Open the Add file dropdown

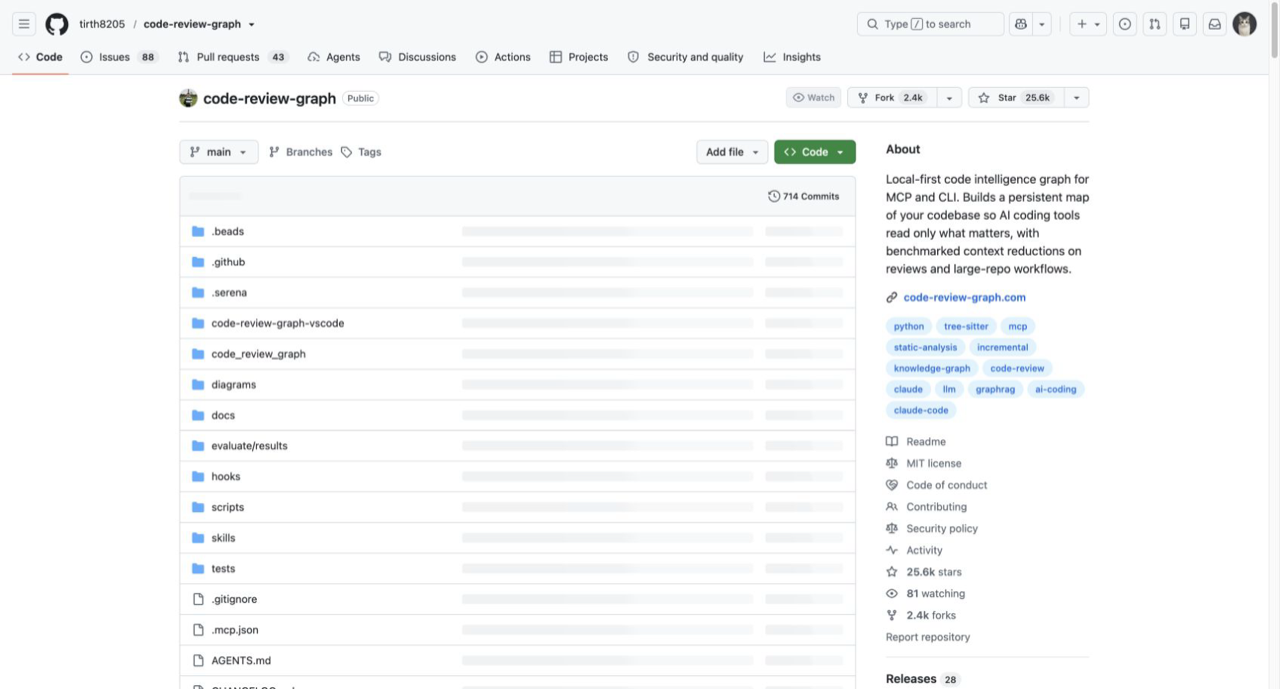pyautogui.click(x=732, y=152)
